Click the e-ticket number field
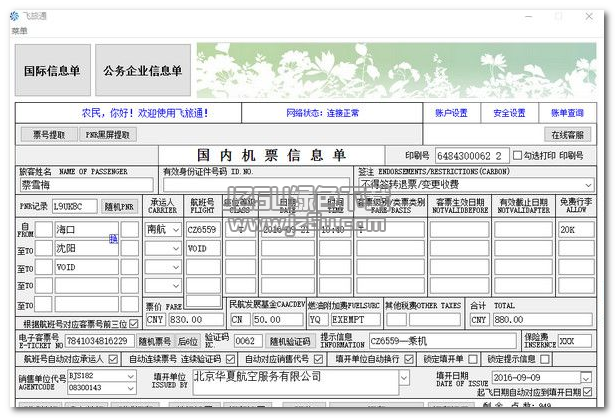 coord(100,341)
